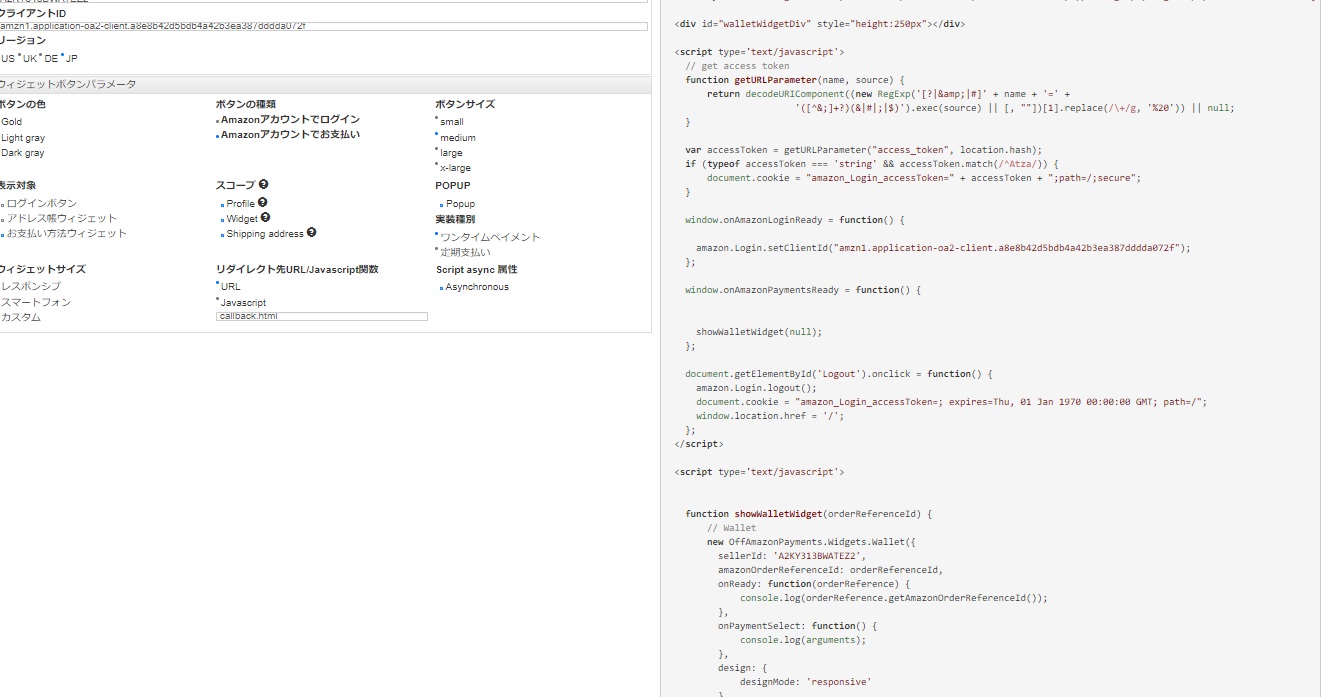1335x697 pixels.
Task: Click the "amazon.Login.logout();" code line
Action: coord(756,387)
